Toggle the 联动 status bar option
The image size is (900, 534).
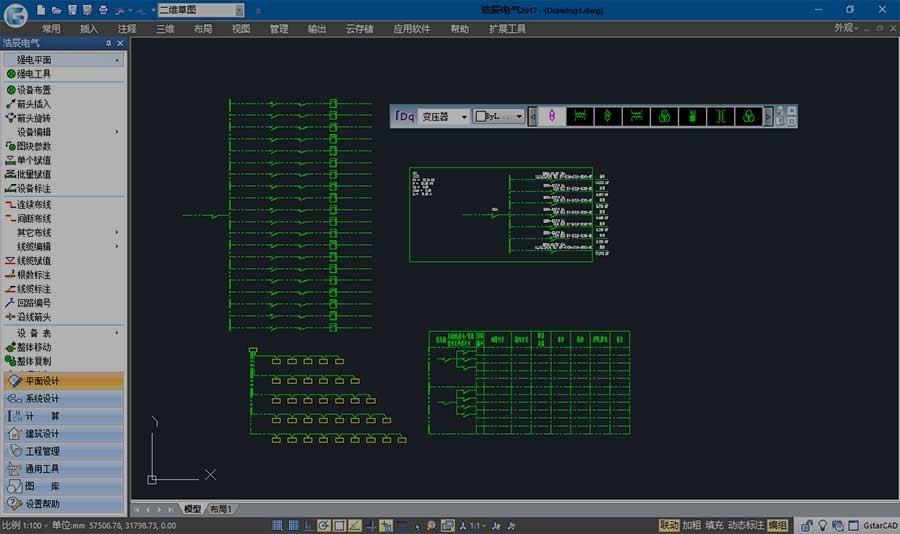pos(669,525)
